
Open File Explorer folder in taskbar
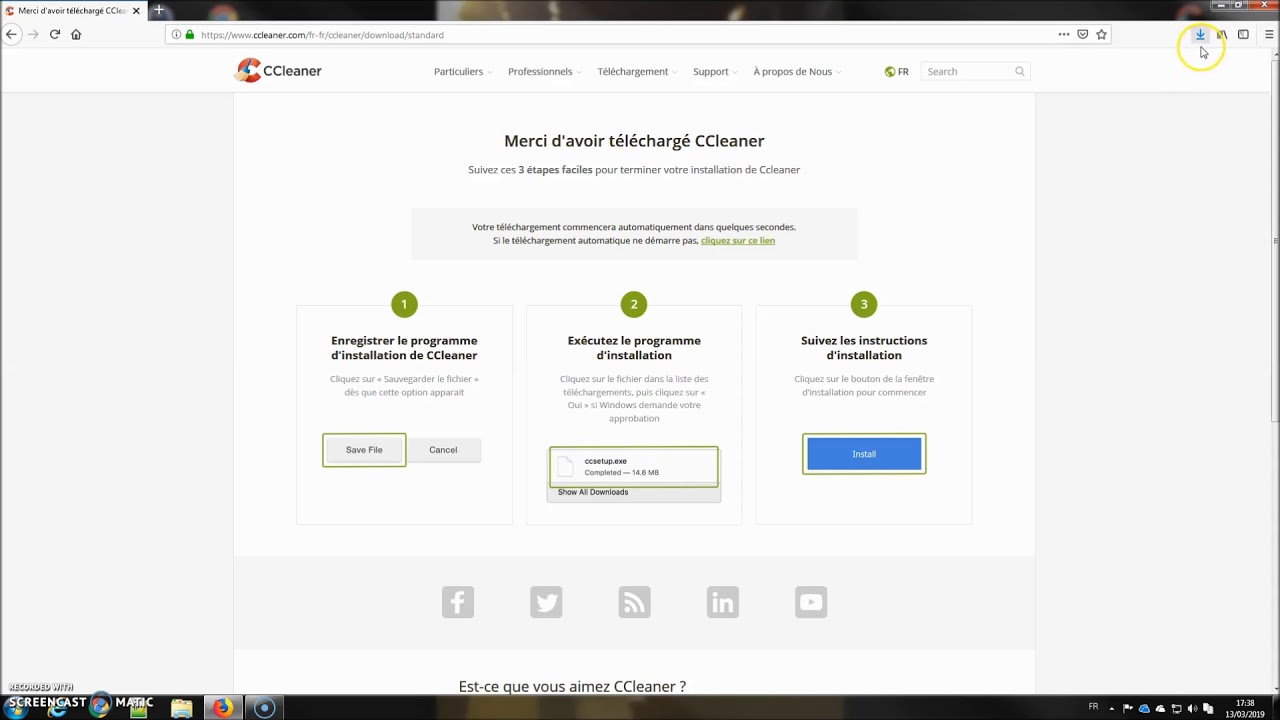[181, 708]
